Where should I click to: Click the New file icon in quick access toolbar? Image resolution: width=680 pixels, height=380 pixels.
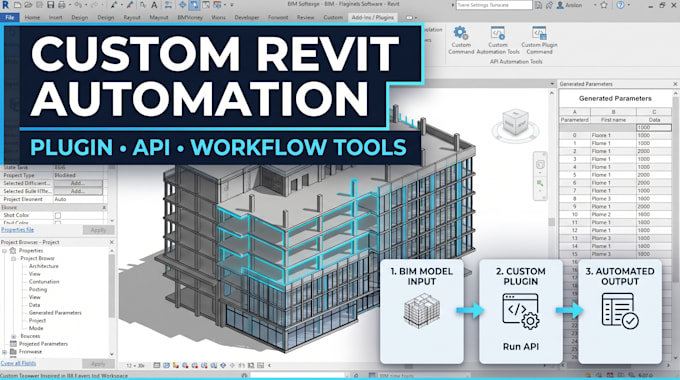point(17,5)
